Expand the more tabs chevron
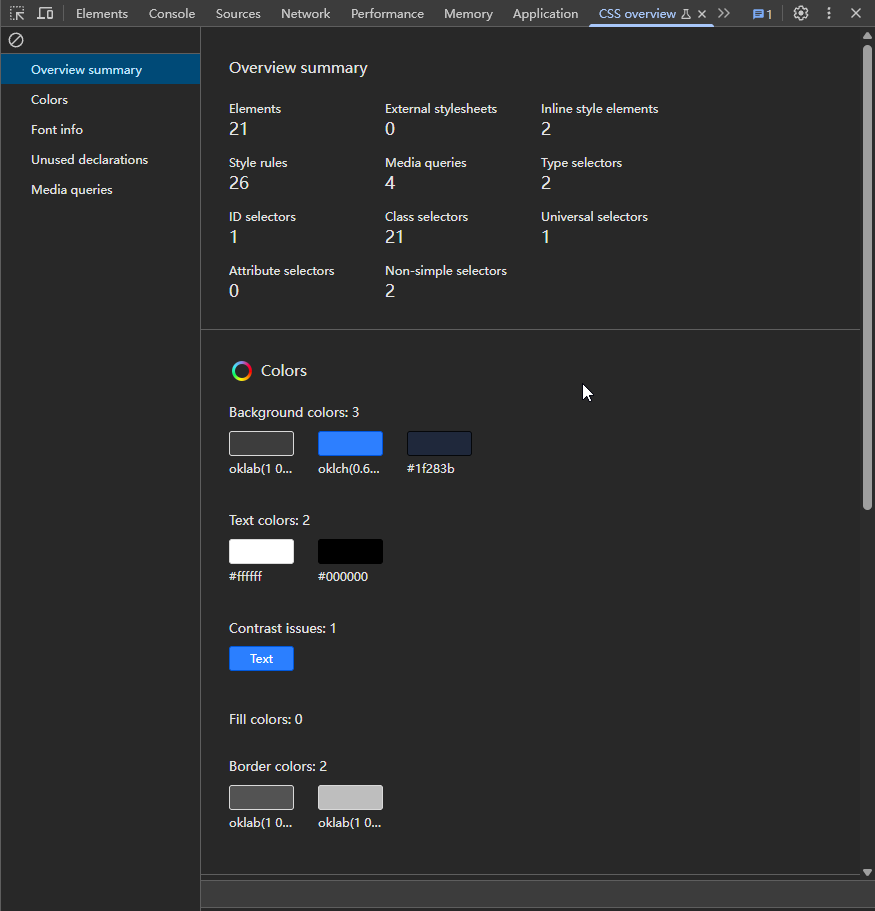This screenshot has width=875, height=911. (x=724, y=14)
